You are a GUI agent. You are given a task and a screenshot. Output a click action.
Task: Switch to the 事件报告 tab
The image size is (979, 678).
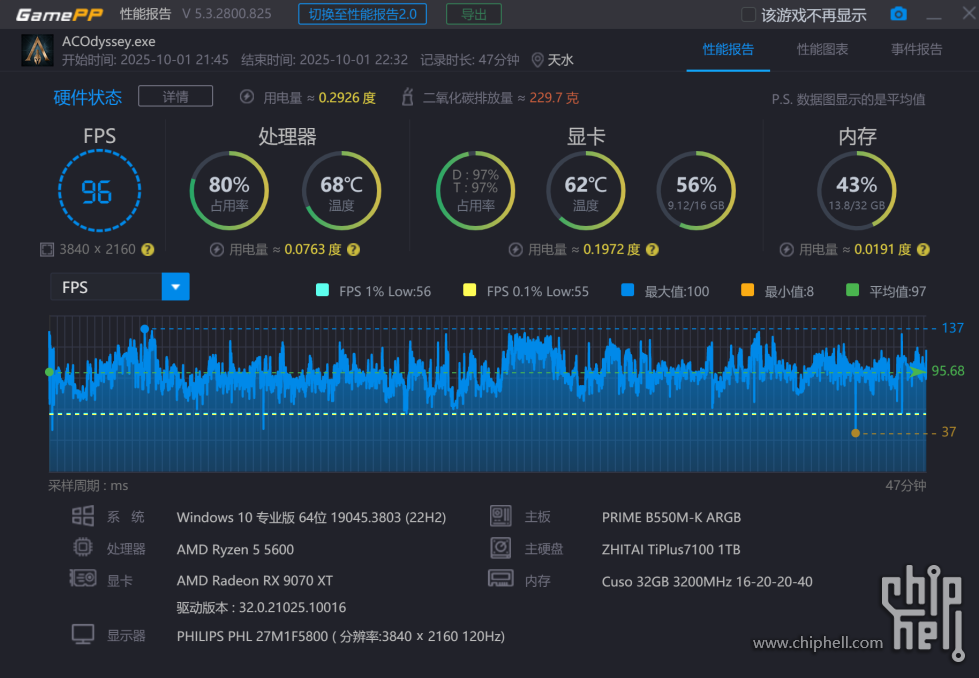[916, 49]
